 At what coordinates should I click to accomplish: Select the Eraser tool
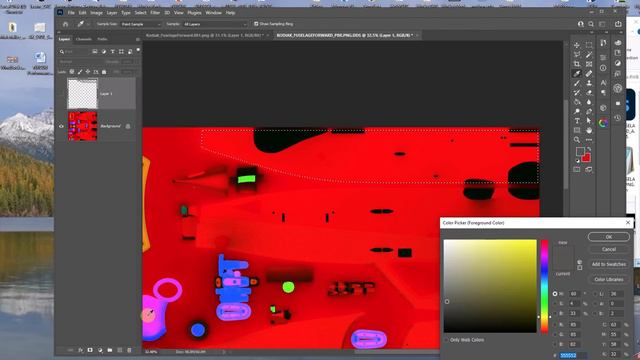[589, 93]
